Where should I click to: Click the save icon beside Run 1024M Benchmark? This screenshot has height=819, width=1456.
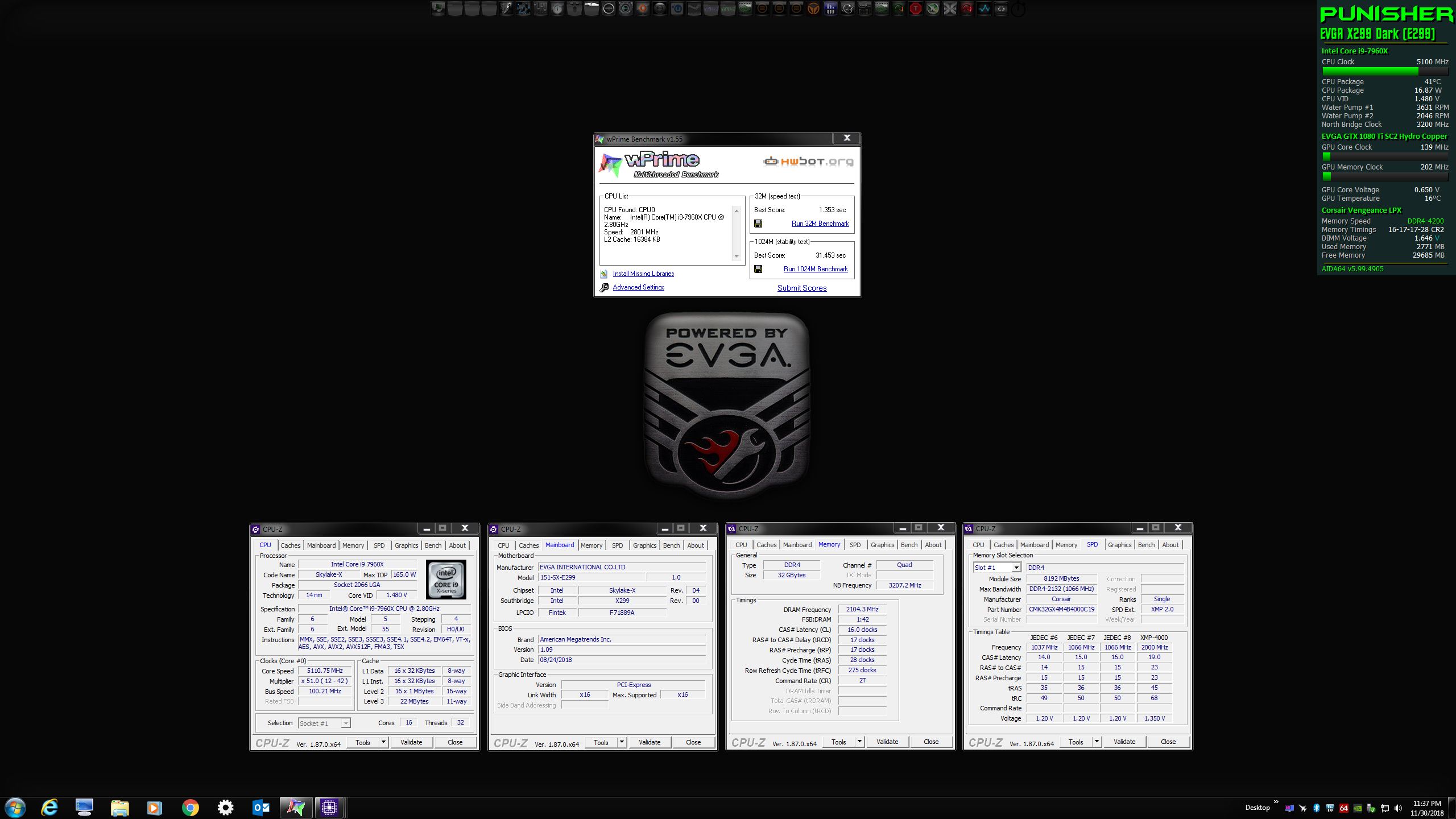click(x=758, y=269)
